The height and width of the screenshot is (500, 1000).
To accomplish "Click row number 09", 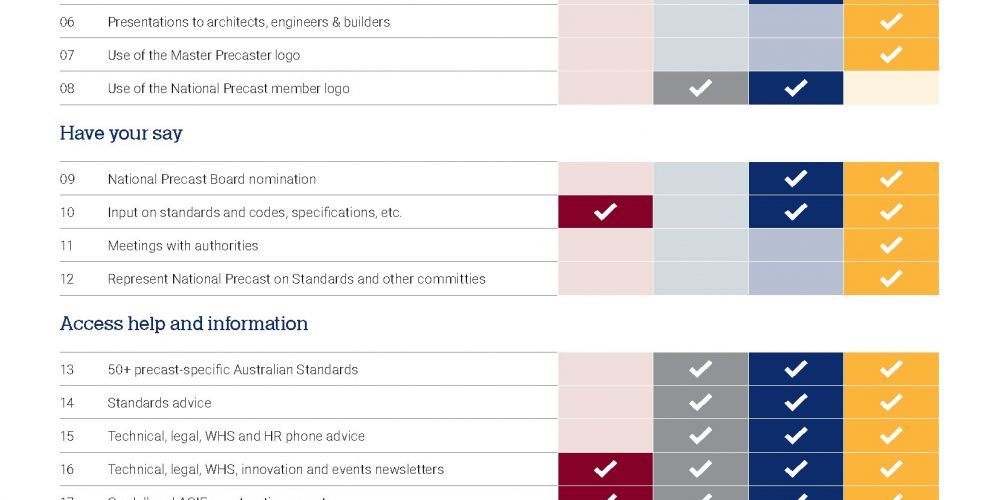I will point(67,179).
